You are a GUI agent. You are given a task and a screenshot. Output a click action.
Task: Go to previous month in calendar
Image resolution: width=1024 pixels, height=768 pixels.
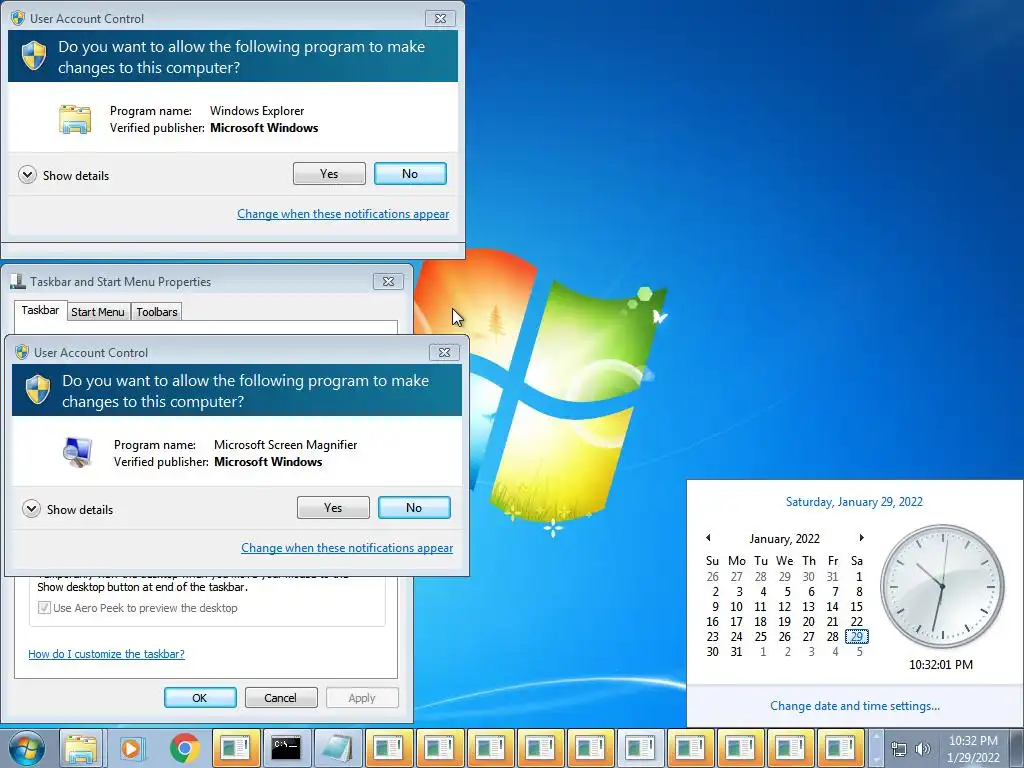709,538
